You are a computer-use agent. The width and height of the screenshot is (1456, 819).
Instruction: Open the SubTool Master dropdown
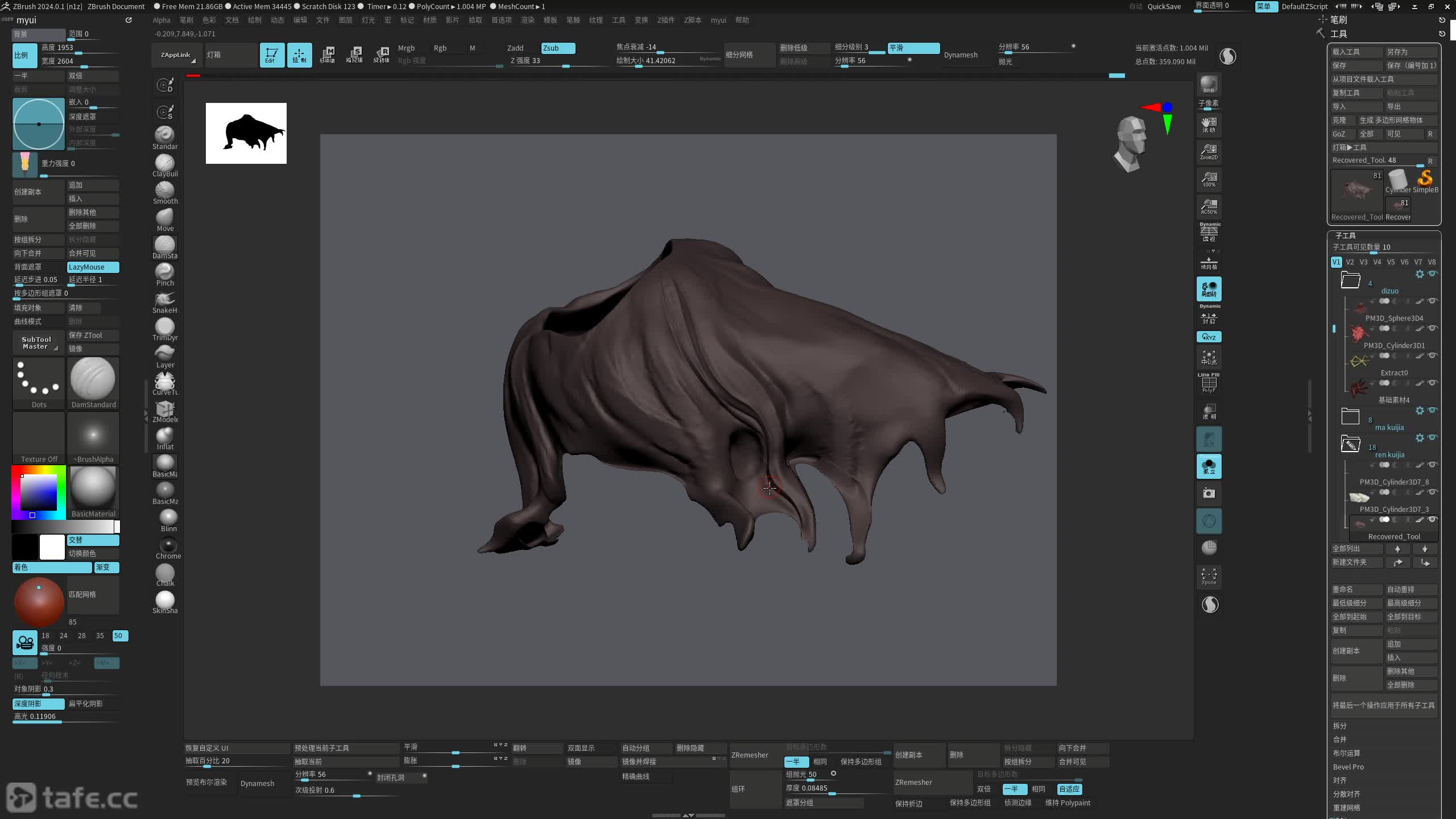38,342
